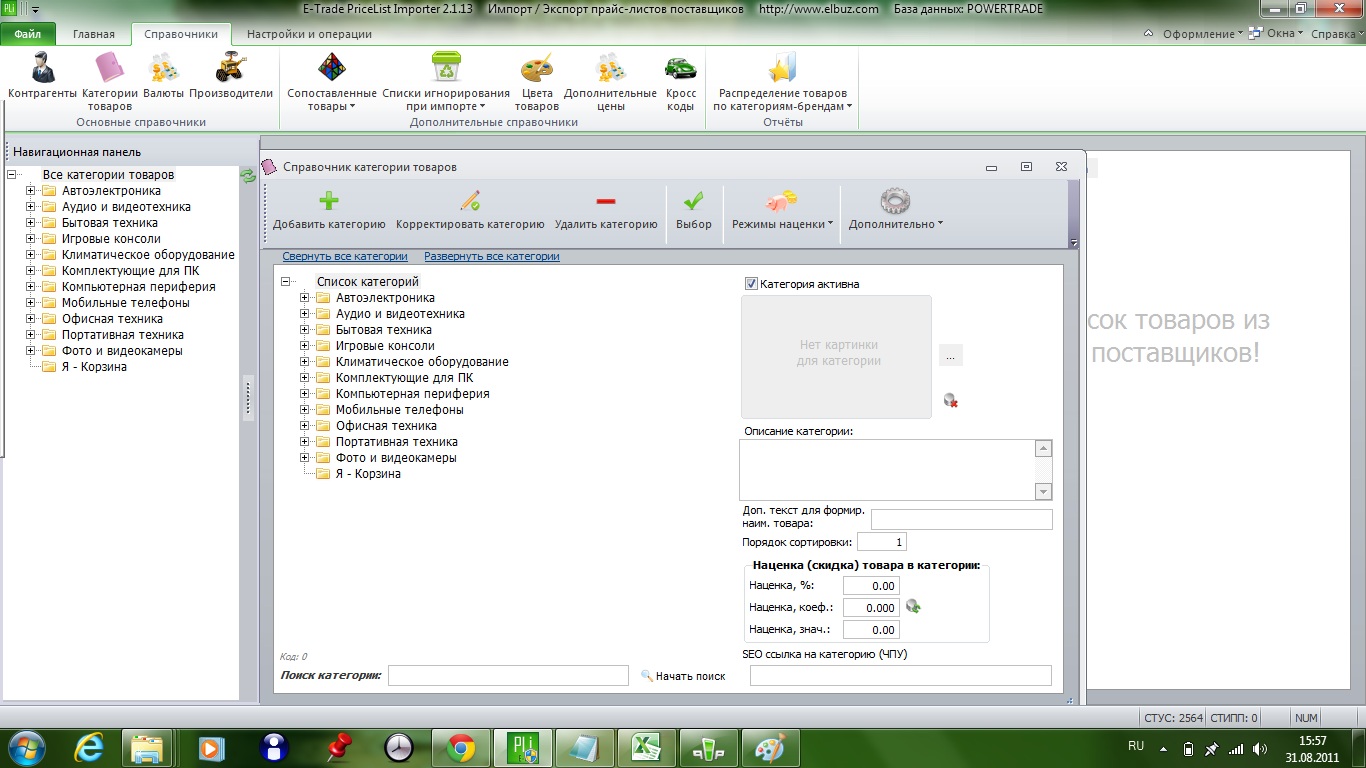
Task: Open Категории товаров in the ribbon
Action: pyautogui.click(x=110, y=81)
